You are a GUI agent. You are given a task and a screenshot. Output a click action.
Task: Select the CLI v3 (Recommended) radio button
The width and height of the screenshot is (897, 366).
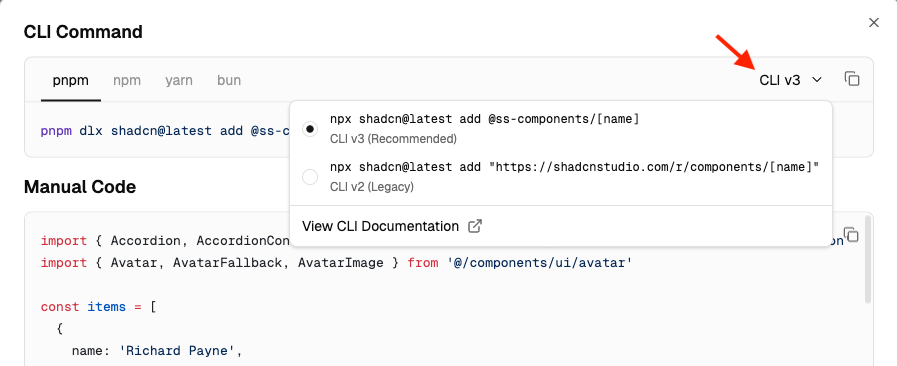[309, 129]
